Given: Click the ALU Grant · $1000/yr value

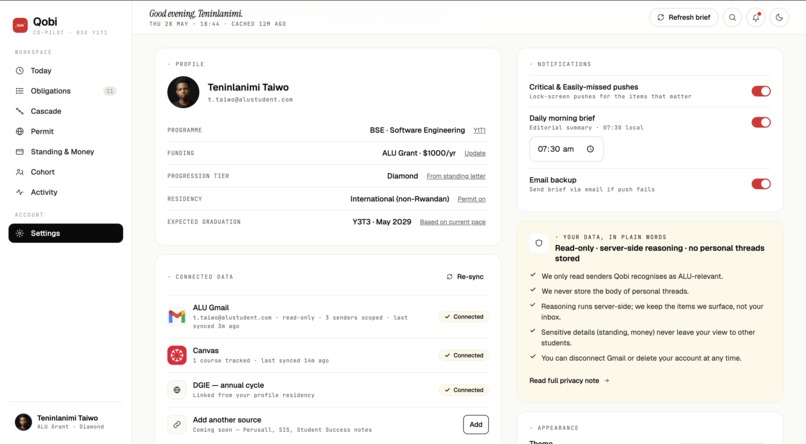Looking at the screenshot, I should 419,153.
